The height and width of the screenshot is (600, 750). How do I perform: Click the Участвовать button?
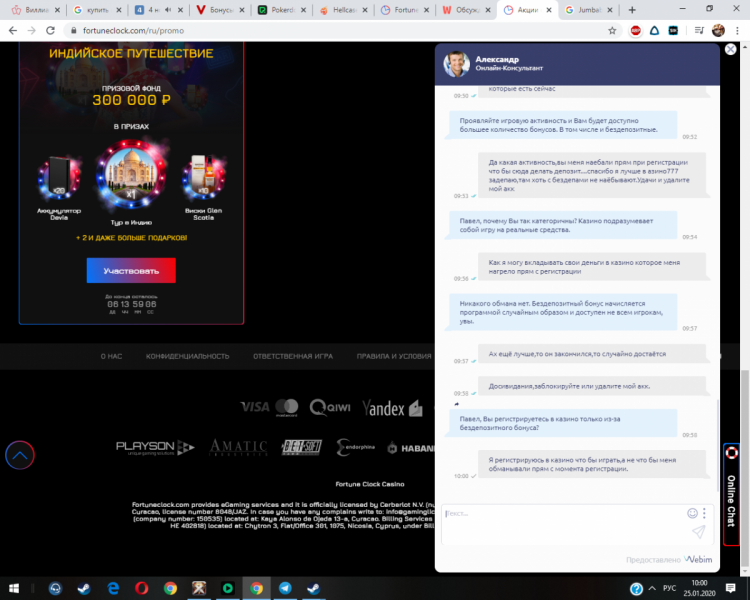point(131,270)
